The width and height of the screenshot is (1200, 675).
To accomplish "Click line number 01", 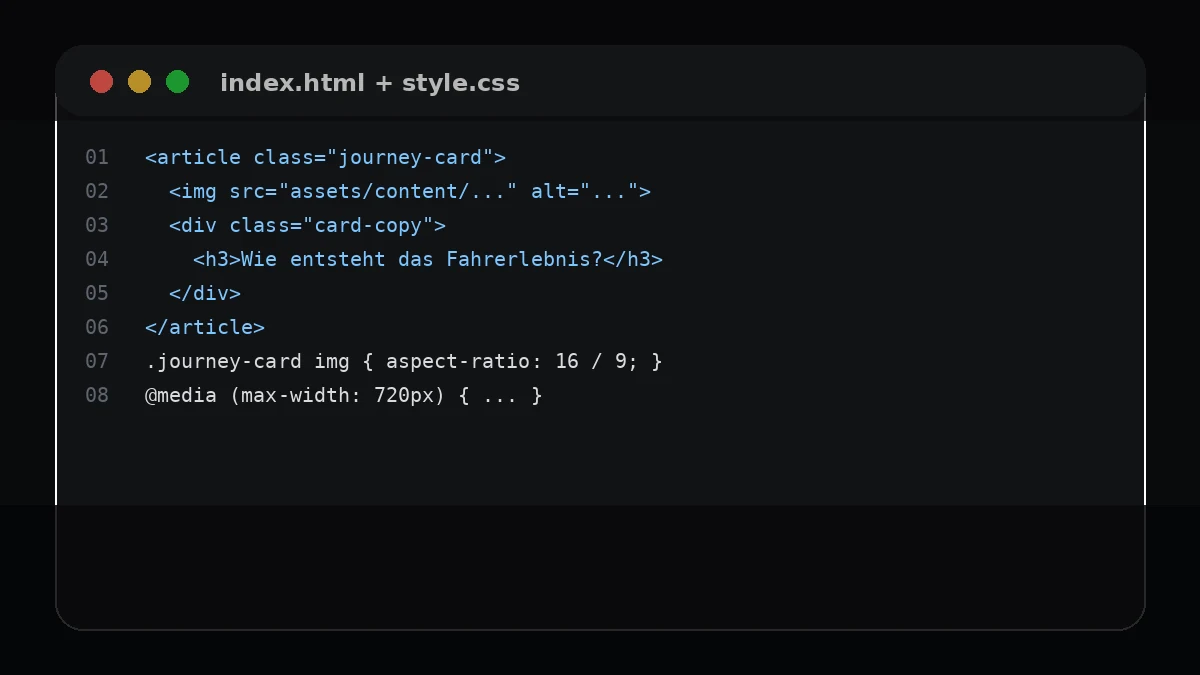I will tap(97, 157).
